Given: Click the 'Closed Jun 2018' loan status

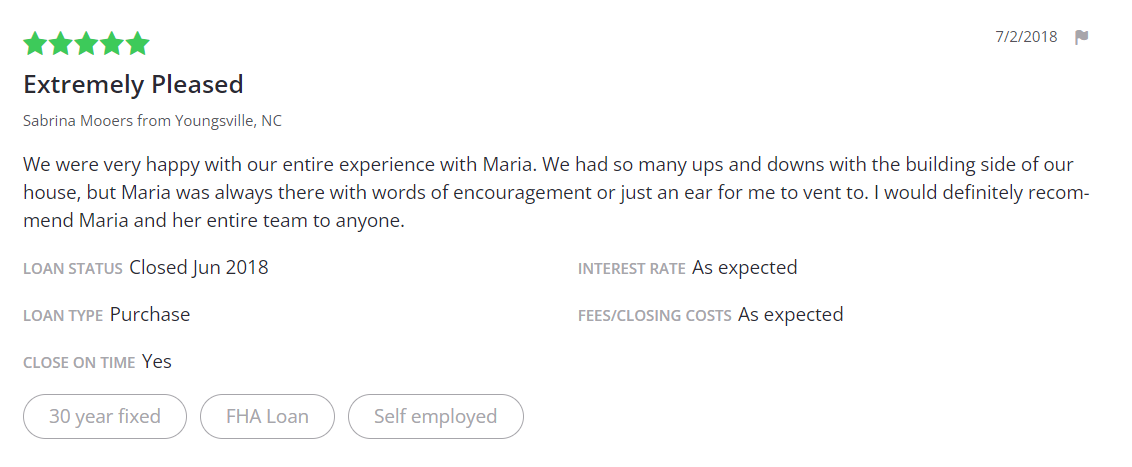Looking at the screenshot, I should [198, 267].
